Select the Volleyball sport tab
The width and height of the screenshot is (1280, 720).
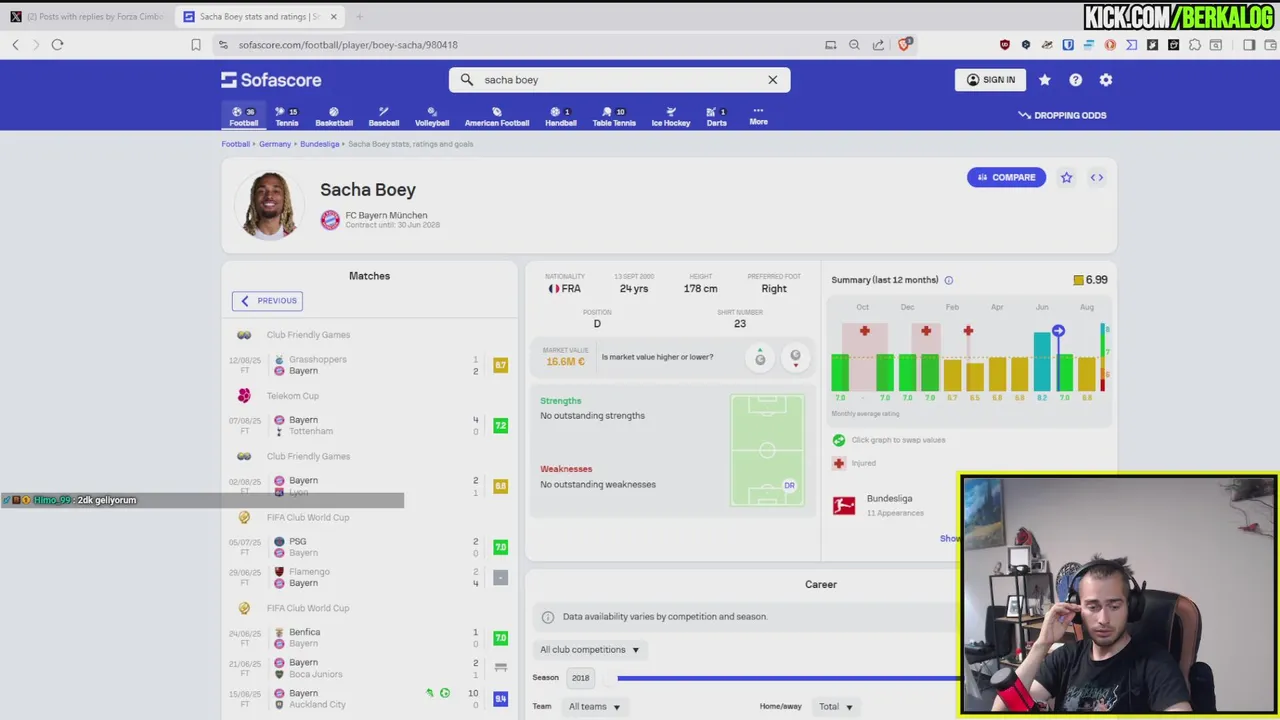click(x=432, y=116)
